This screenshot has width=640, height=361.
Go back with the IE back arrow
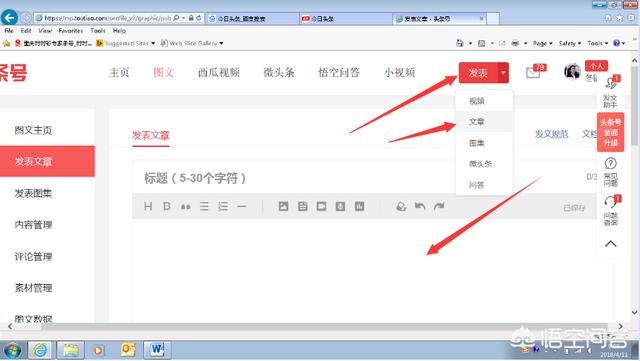pos(10,18)
